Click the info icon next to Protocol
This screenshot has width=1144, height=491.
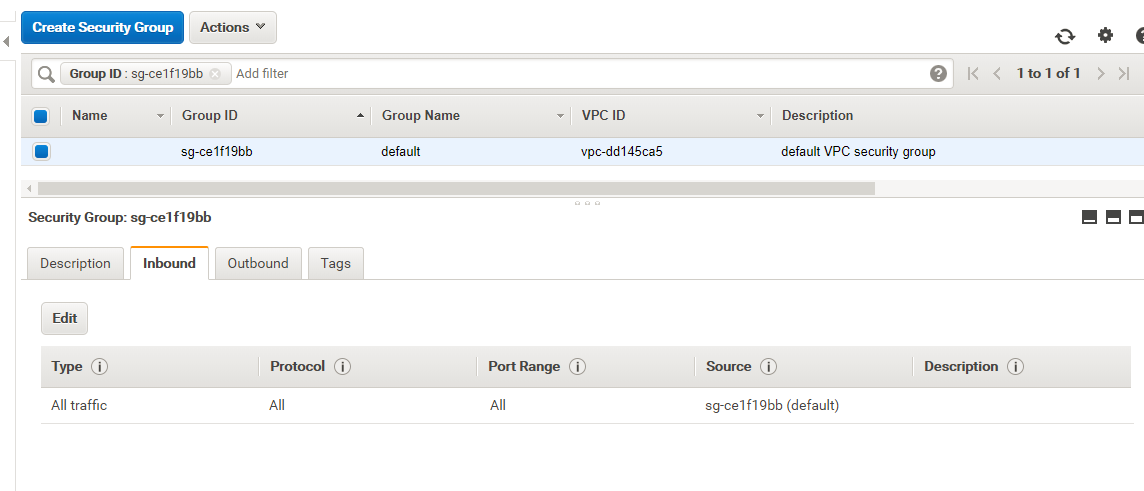pos(342,367)
